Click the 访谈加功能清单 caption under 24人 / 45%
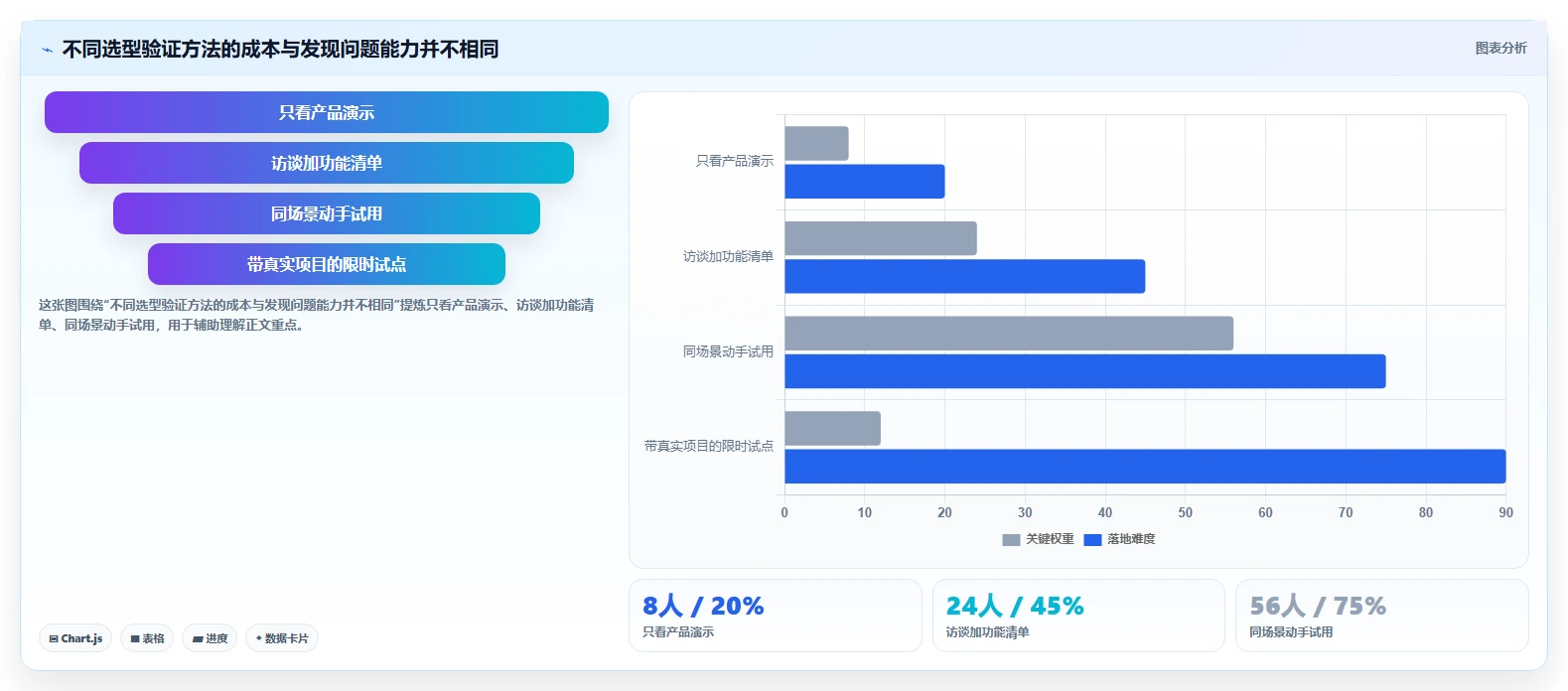1568x691 pixels. click(x=987, y=632)
